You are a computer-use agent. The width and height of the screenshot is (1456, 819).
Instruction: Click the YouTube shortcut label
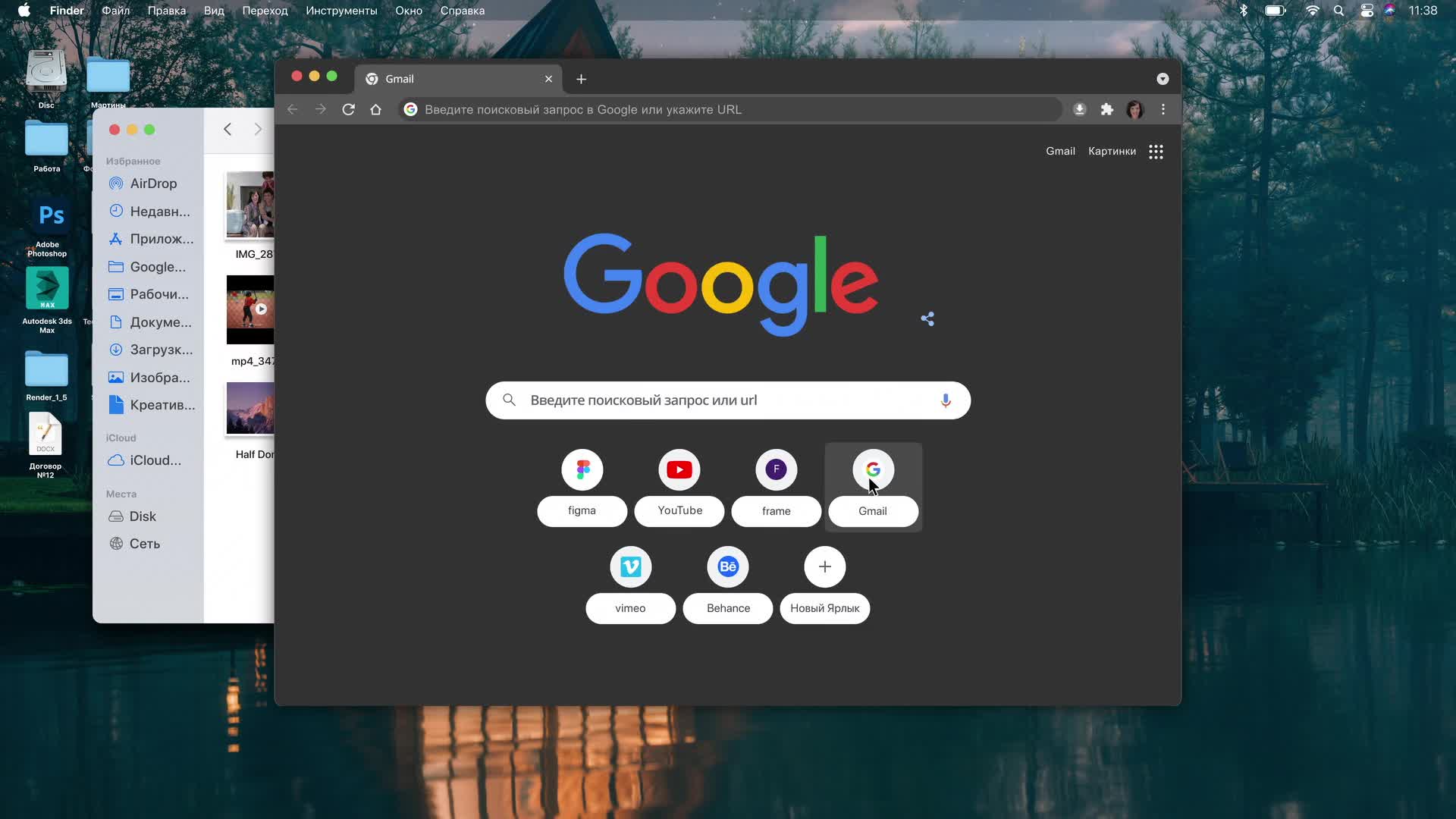pos(679,510)
